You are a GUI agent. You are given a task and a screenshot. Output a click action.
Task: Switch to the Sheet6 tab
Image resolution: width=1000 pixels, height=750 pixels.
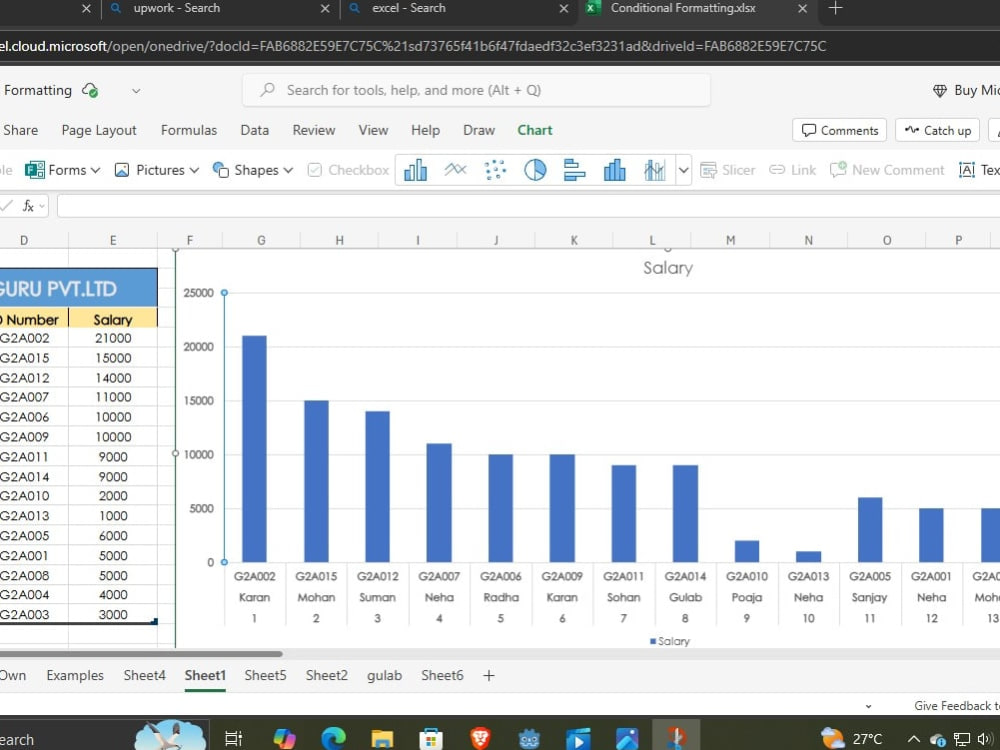pyautogui.click(x=442, y=675)
